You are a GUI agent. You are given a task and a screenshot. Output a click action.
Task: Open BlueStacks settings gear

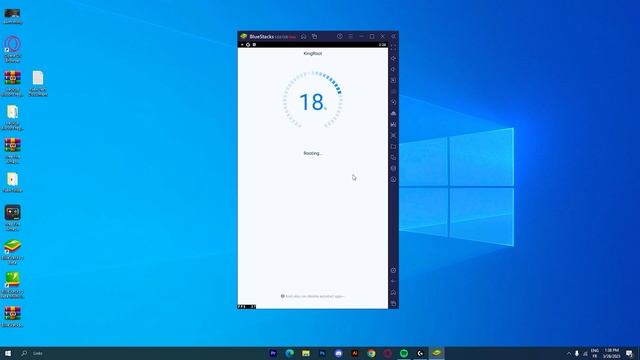393,270
